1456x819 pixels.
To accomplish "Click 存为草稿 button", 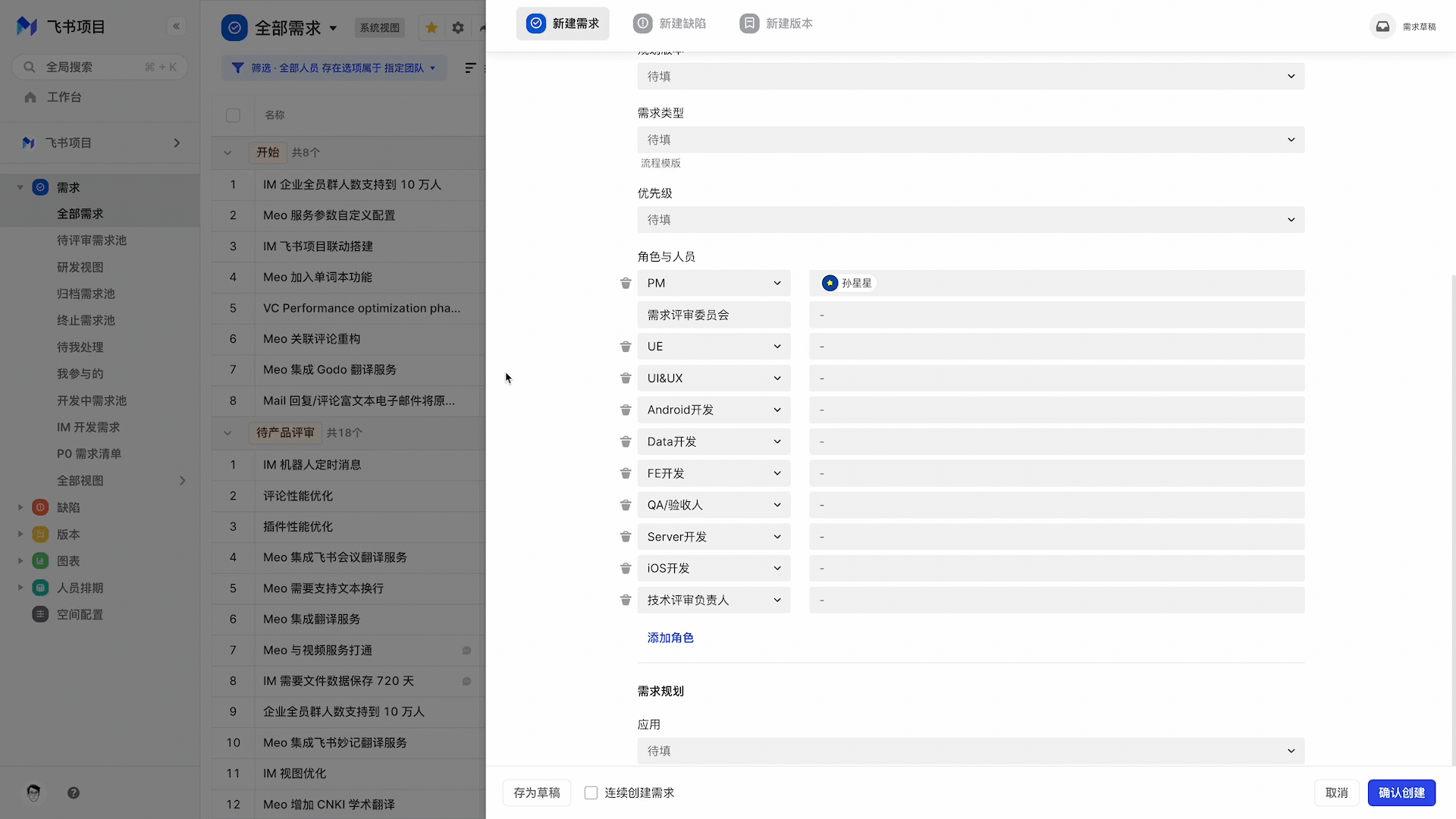I will [537, 792].
